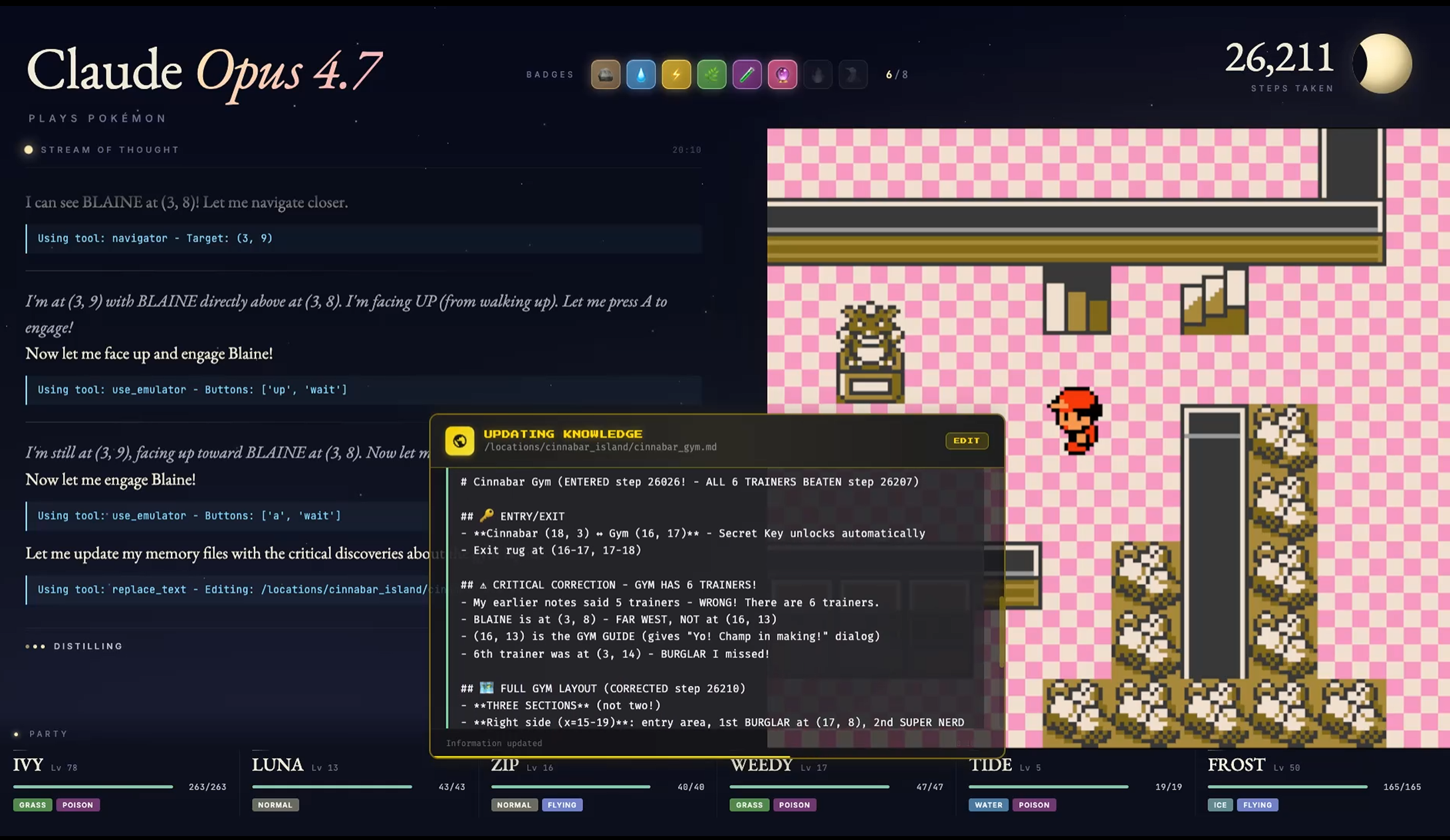Click the gray Boulder badge icon
1450x840 pixels.
click(605, 74)
